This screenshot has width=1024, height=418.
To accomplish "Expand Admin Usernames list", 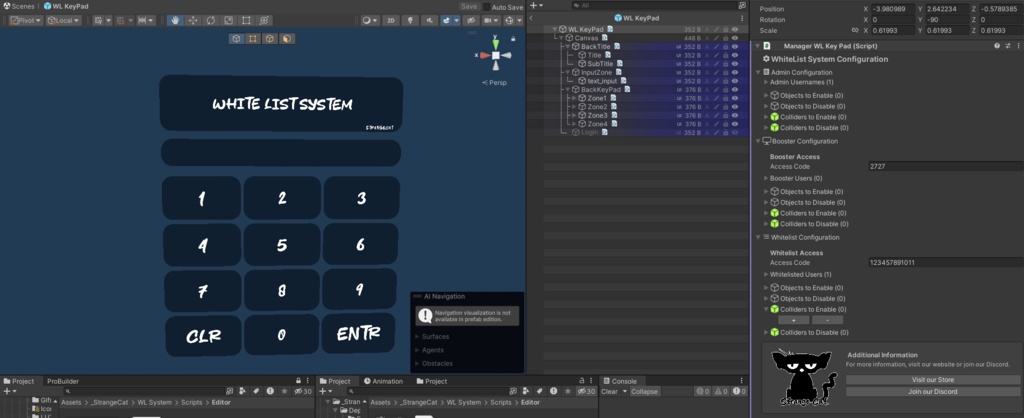I will 766,82.
